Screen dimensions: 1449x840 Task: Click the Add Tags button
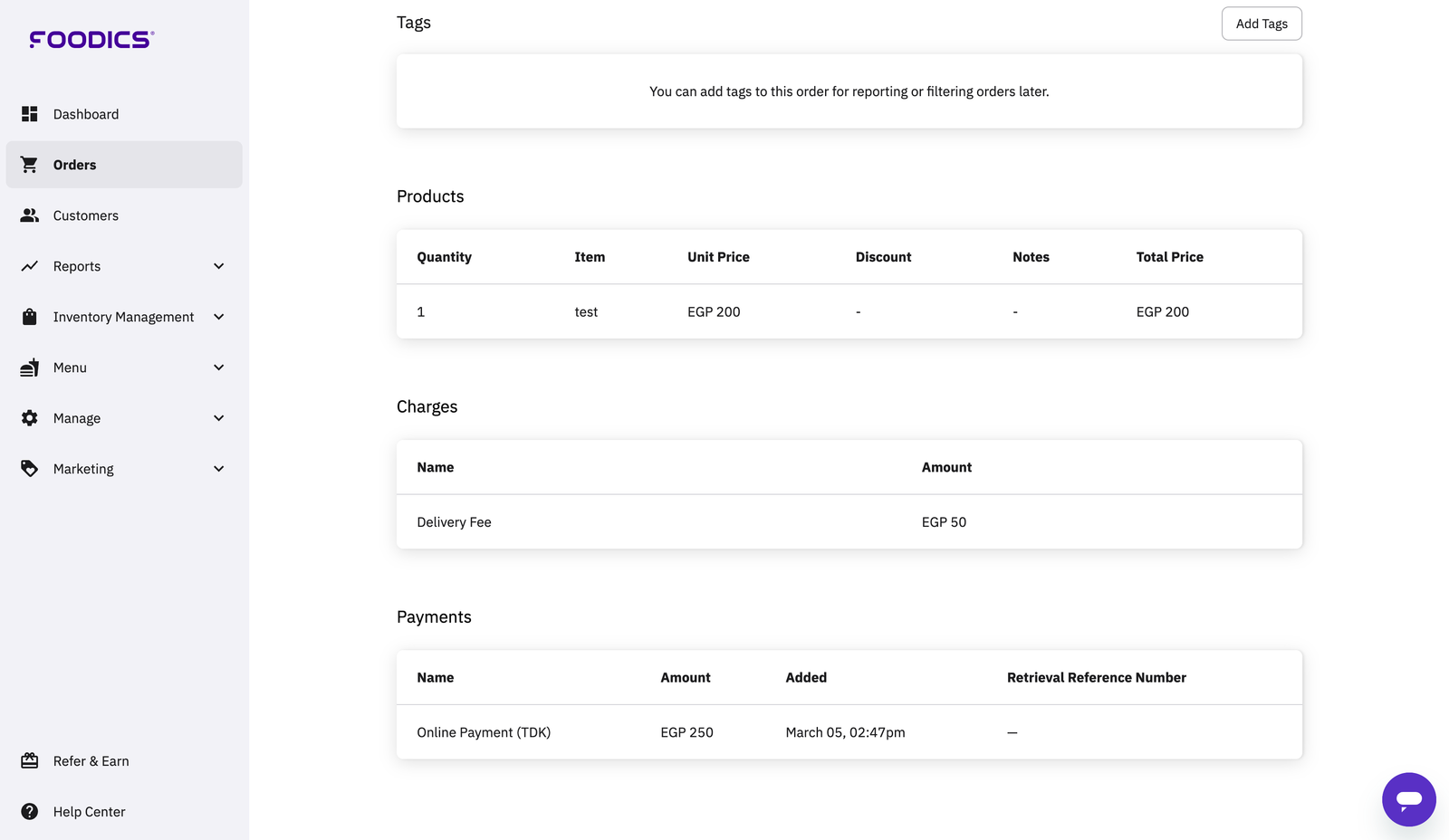click(x=1262, y=24)
